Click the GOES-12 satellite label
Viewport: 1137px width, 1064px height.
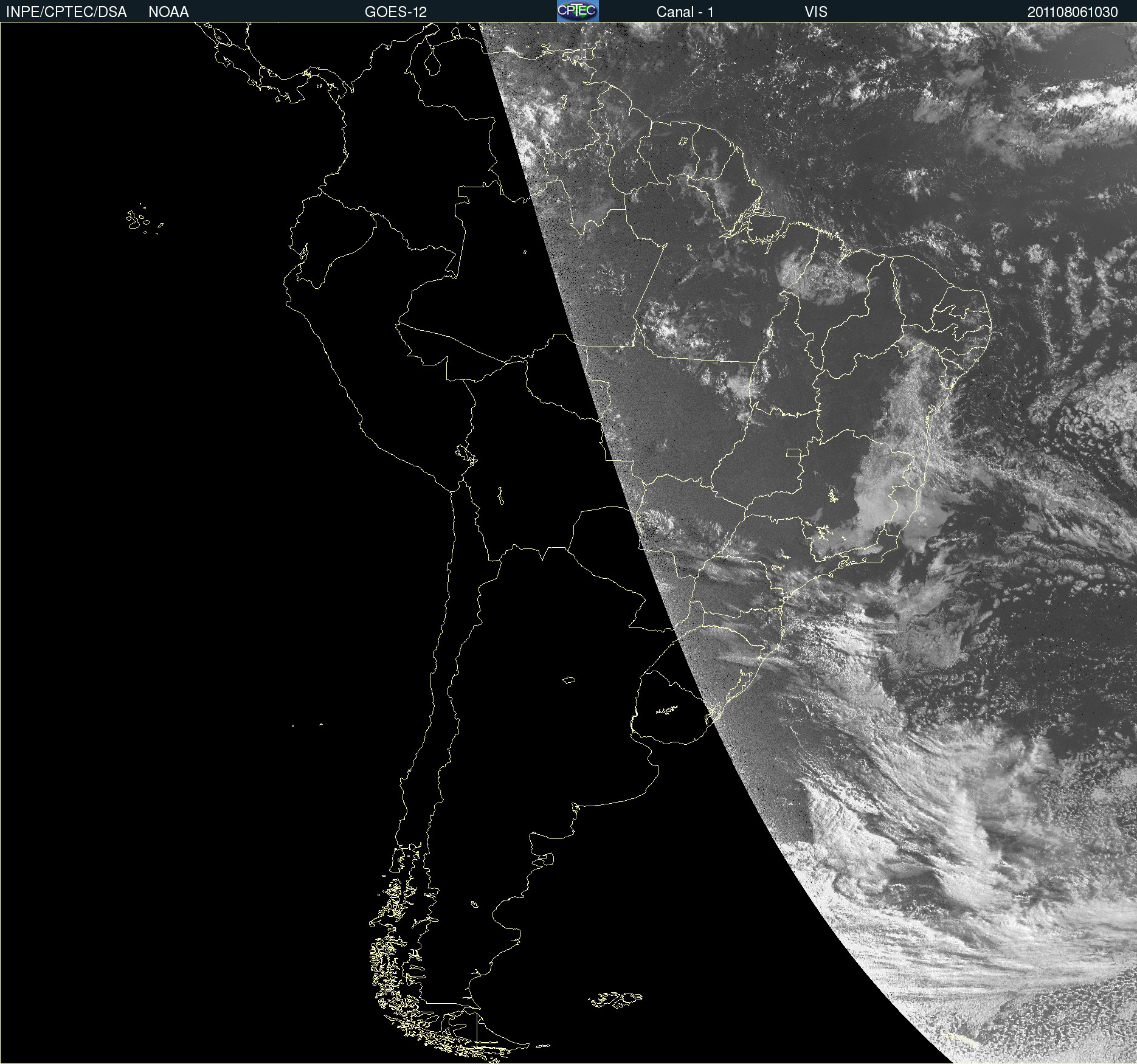[x=396, y=12]
